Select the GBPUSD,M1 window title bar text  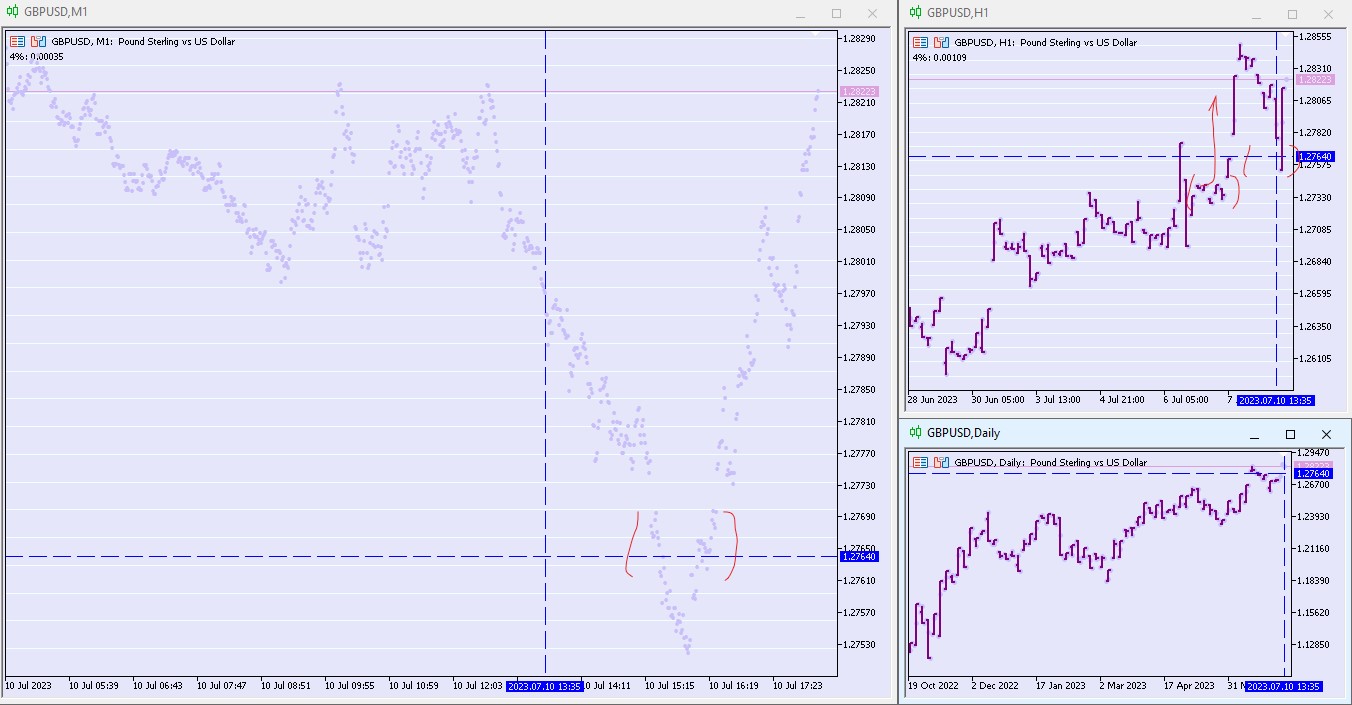click(x=56, y=13)
